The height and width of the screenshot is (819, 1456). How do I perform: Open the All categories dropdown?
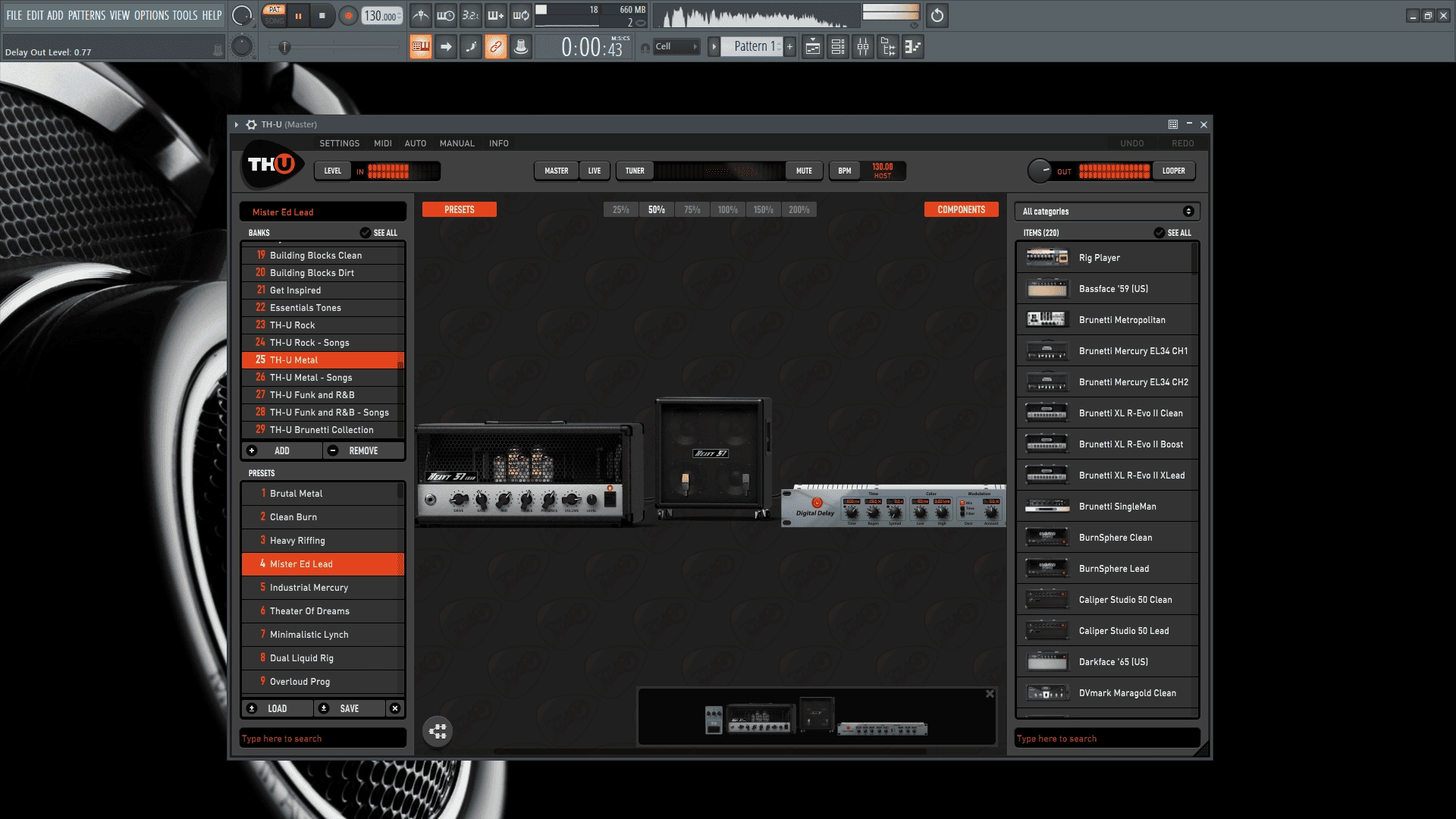pos(1107,212)
